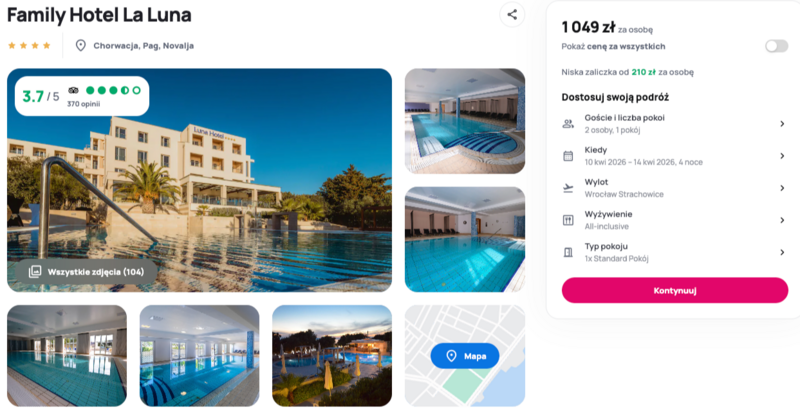Open the evening outdoor pool thumbnail
The image size is (800, 414).
pos(332,356)
